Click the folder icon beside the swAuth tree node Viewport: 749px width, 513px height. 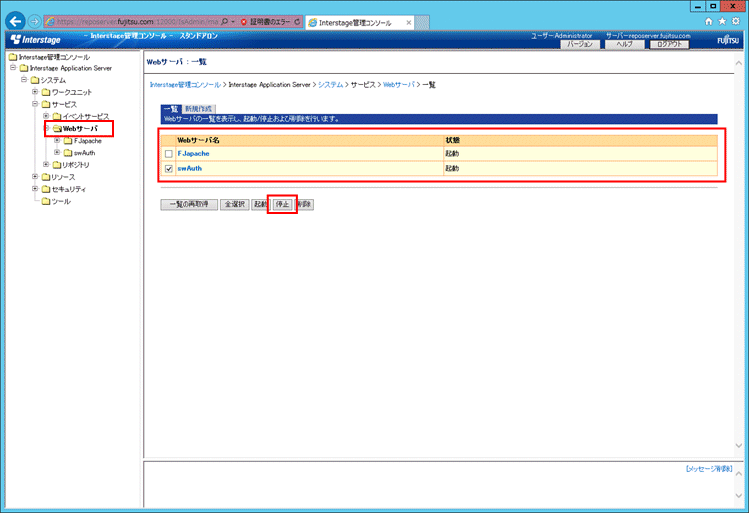coord(68,153)
